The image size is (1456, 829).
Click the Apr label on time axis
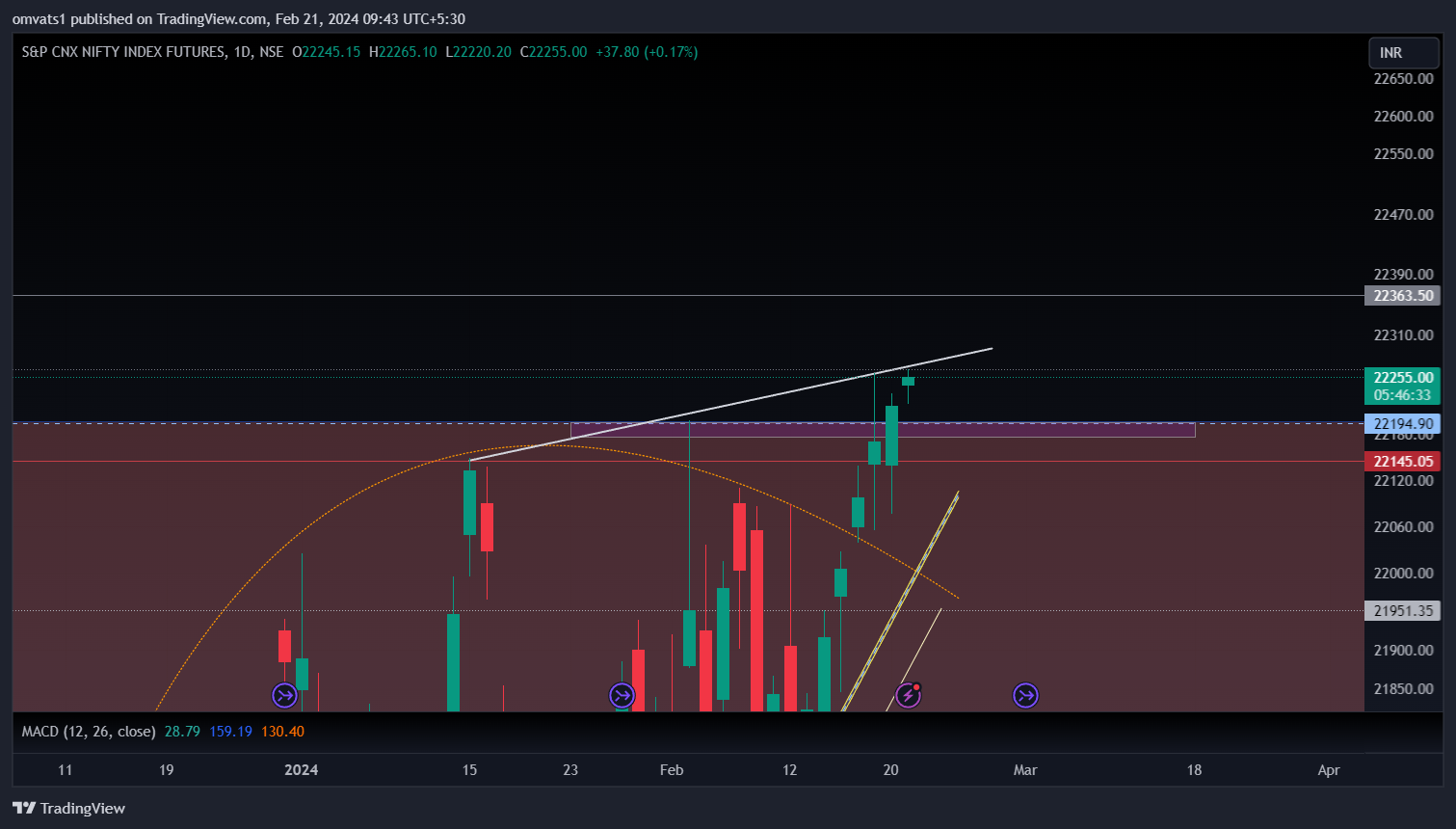[1329, 769]
